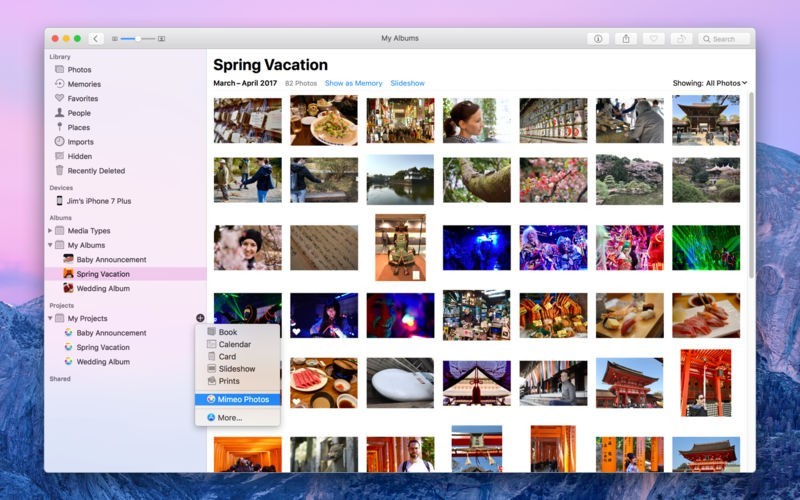Click the Info button in toolbar
800x500 pixels.
tap(598, 39)
